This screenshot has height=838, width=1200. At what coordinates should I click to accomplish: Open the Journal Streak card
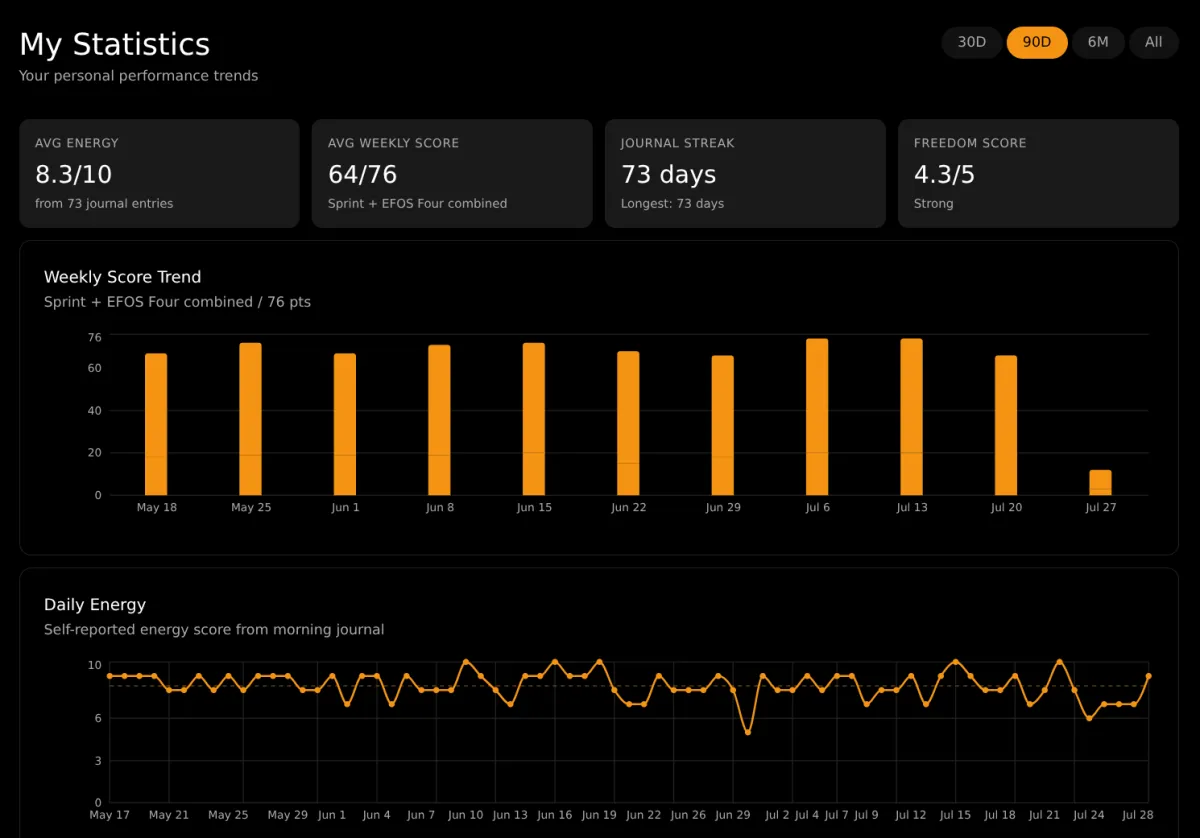[745, 174]
